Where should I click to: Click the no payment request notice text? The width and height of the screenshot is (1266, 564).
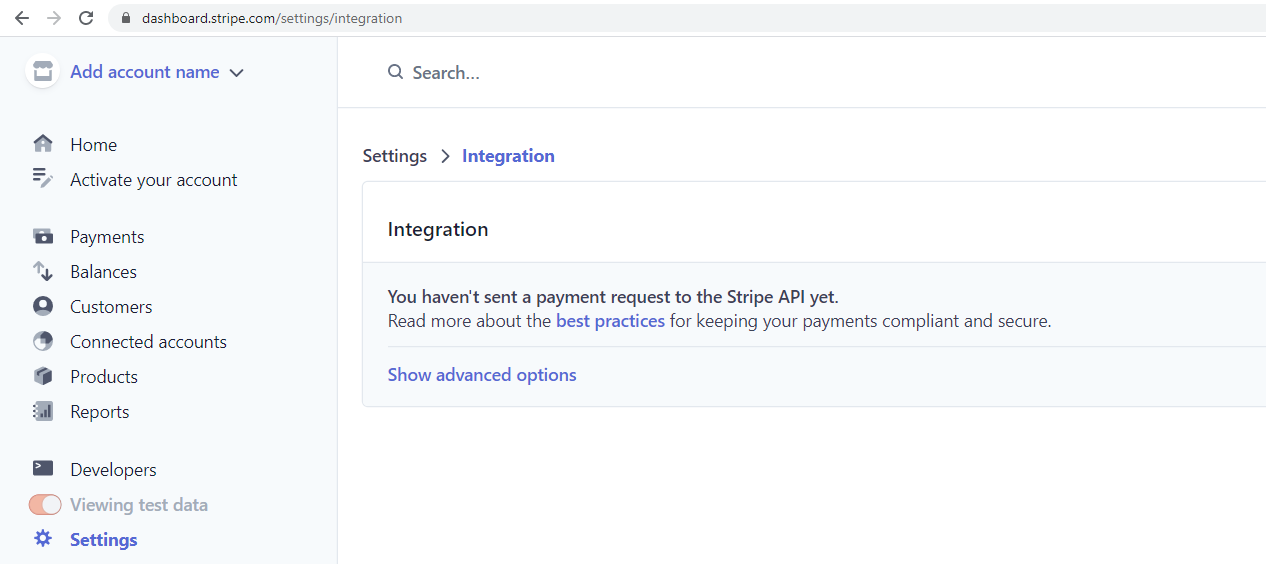coord(613,297)
